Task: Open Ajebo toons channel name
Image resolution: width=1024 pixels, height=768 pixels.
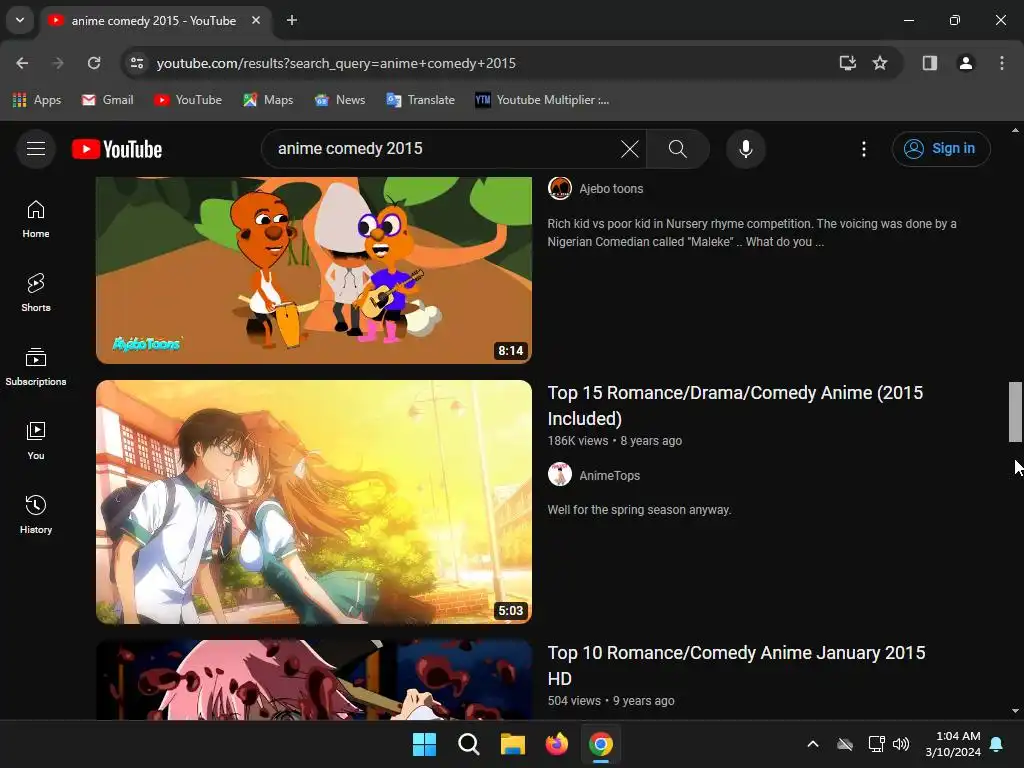Action: click(611, 189)
